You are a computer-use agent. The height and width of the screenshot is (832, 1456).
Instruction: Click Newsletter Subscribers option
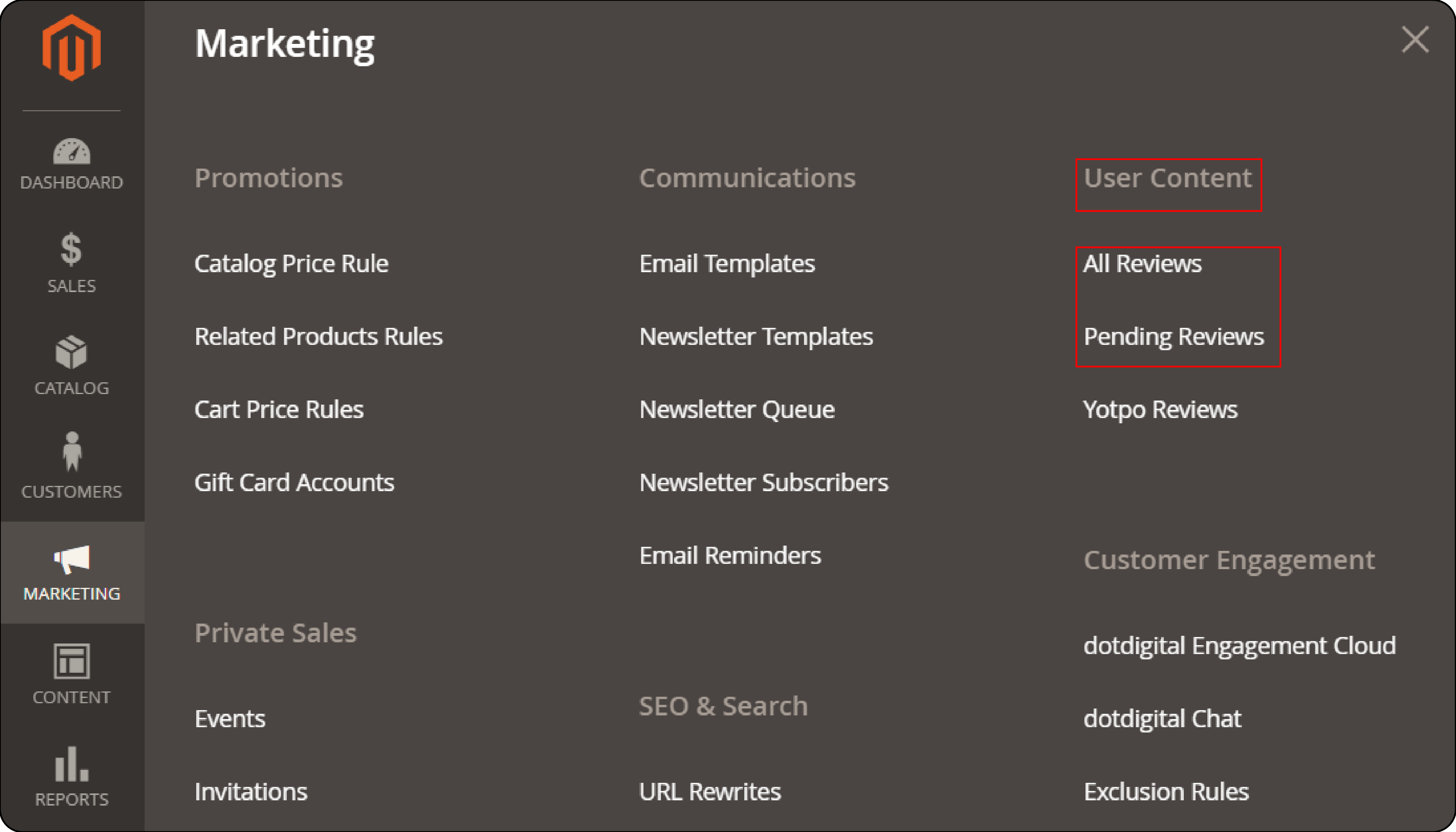[765, 482]
